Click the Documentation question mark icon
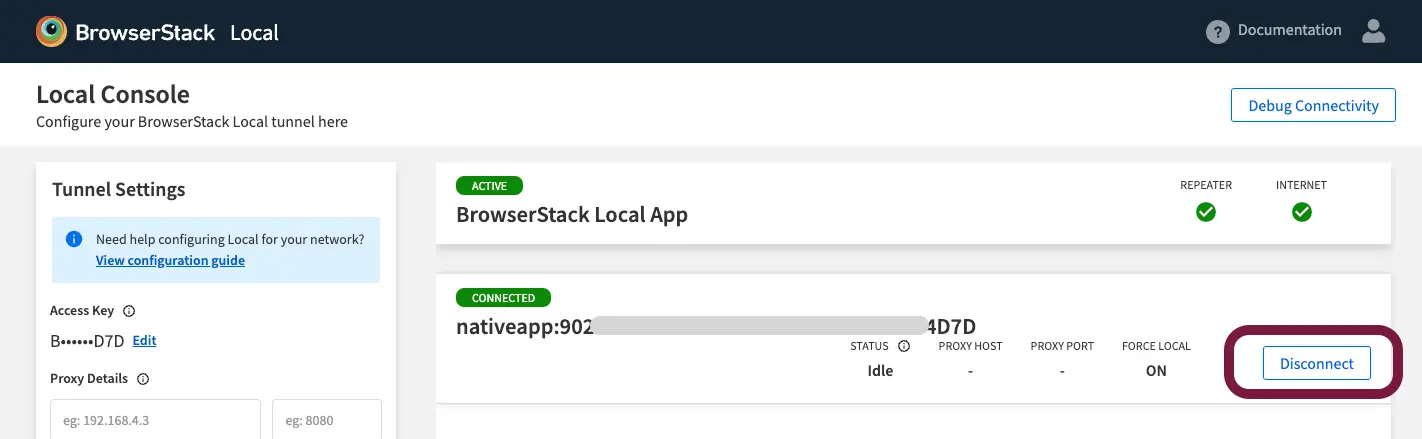Image resolution: width=1422 pixels, height=439 pixels. pos(1216,32)
